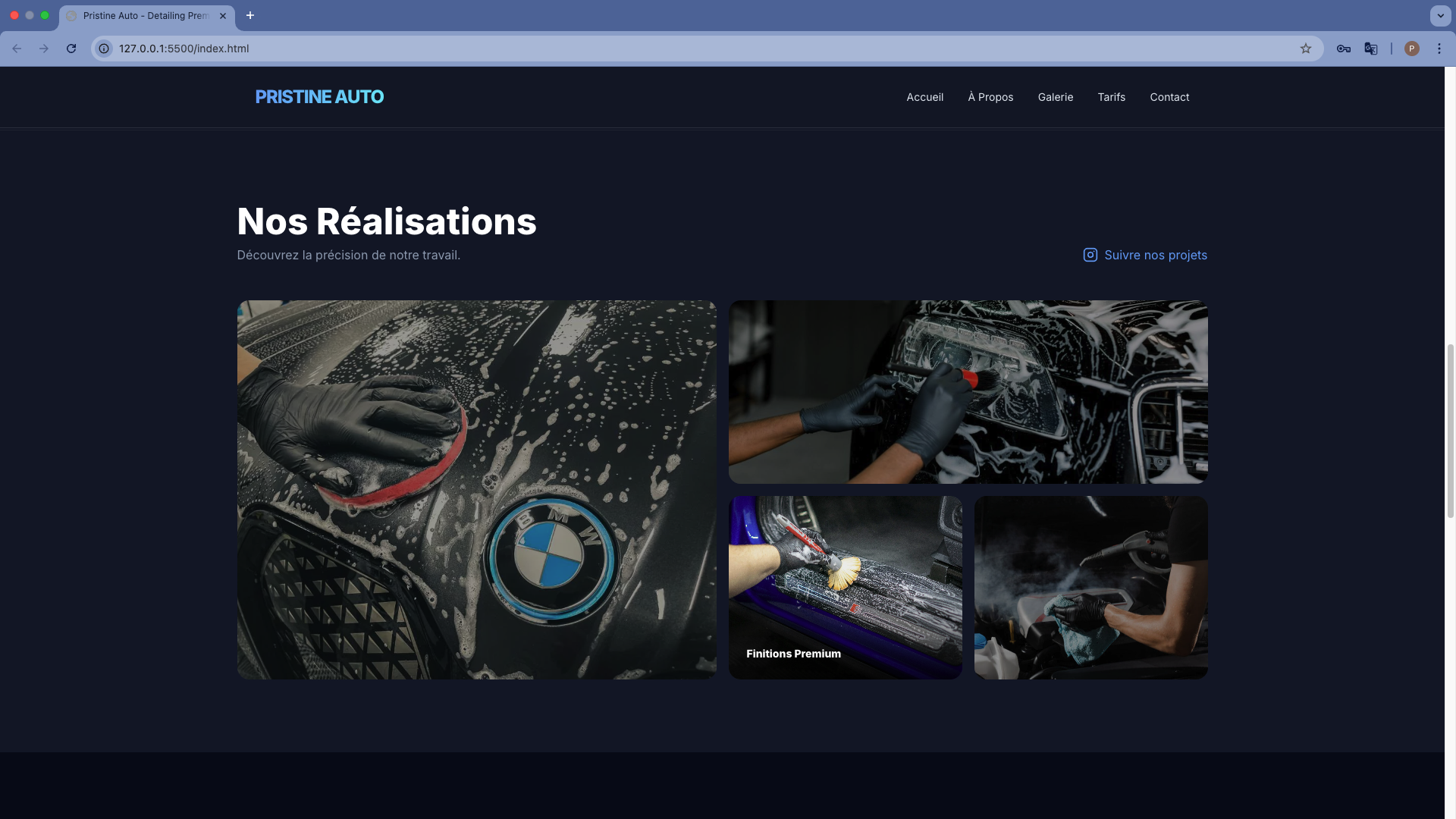
Task: Click the PRISTINE AUTO logo
Action: (x=319, y=97)
